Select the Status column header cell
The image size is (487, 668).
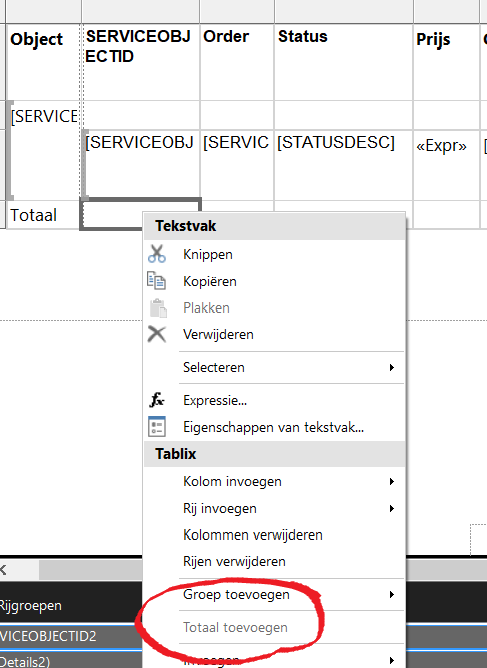(344, 62)
